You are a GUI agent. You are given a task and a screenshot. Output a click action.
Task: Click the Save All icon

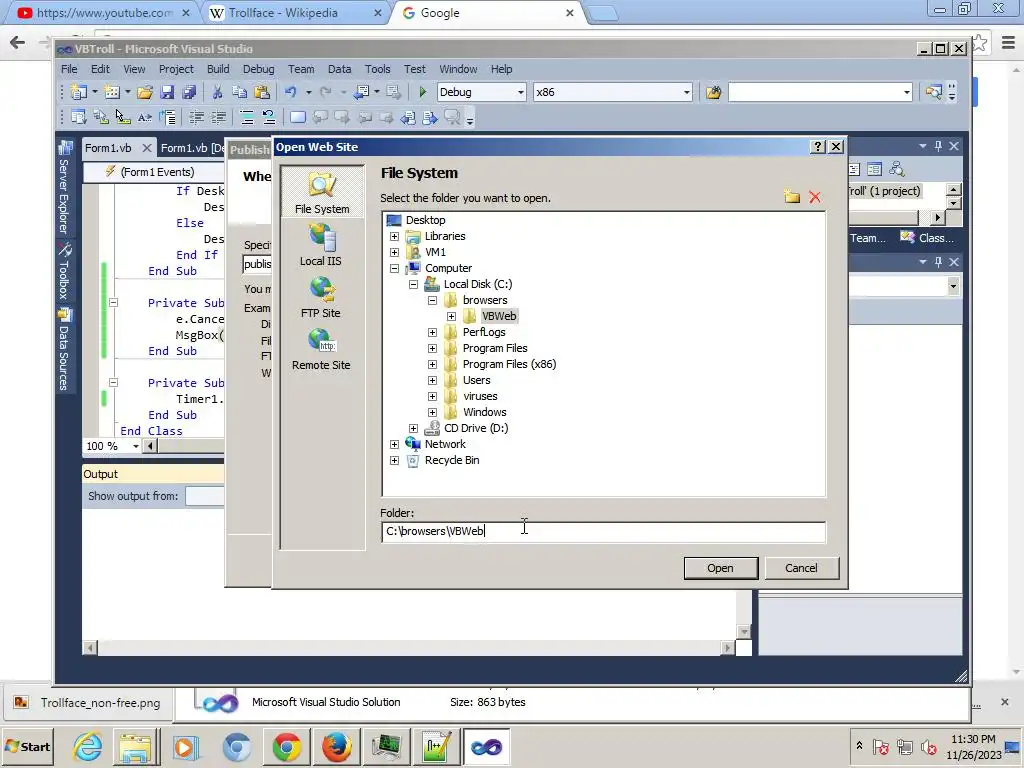(189, 92)
